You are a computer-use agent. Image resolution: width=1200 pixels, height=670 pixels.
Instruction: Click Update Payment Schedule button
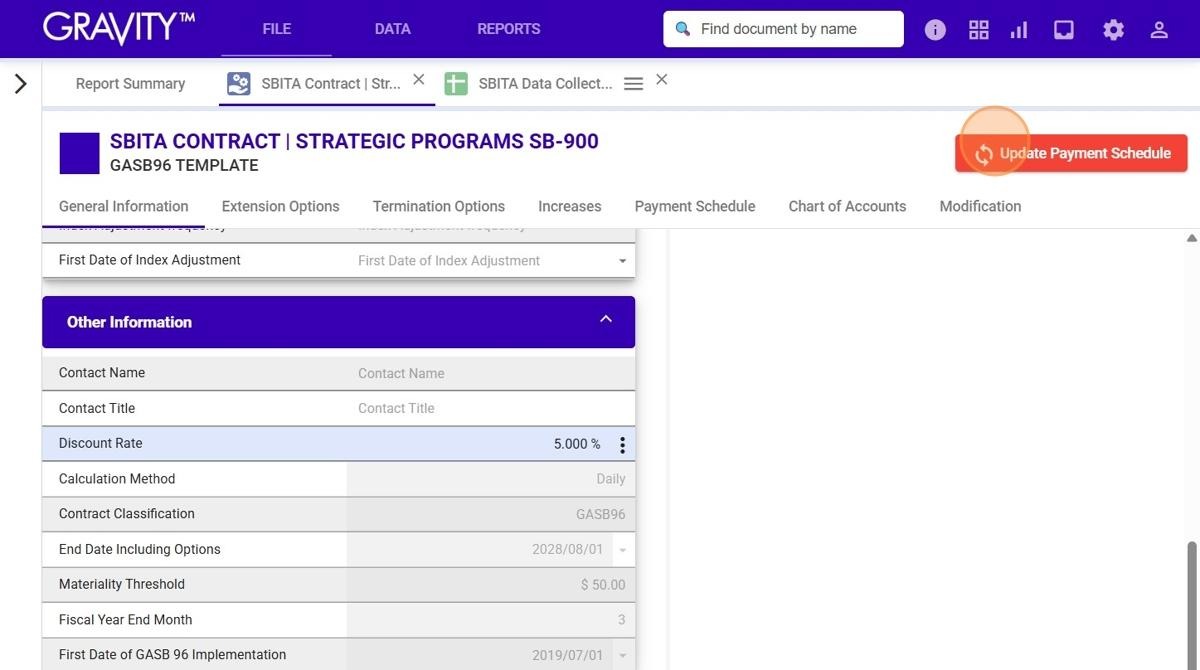click(1071, 154)
